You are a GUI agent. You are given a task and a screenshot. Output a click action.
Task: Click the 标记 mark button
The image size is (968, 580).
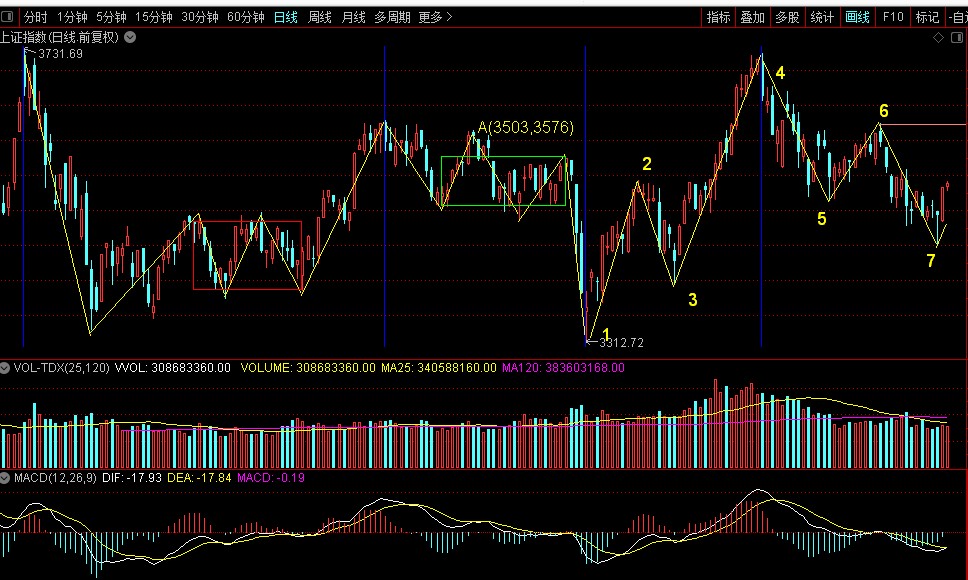[x=927, y=17]
